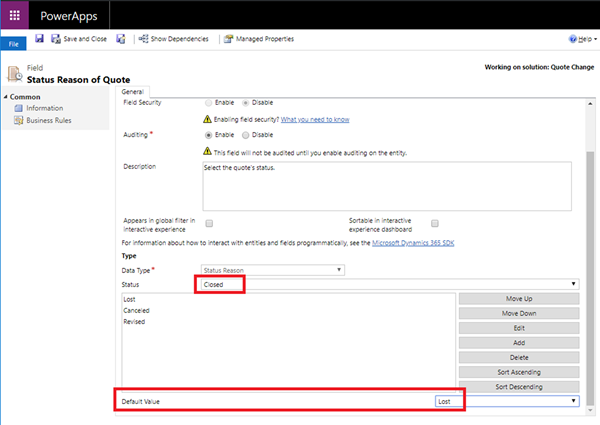Collapse the Common section expander
600x425 pixels.
pyautogui.click(x=8, y=97)
